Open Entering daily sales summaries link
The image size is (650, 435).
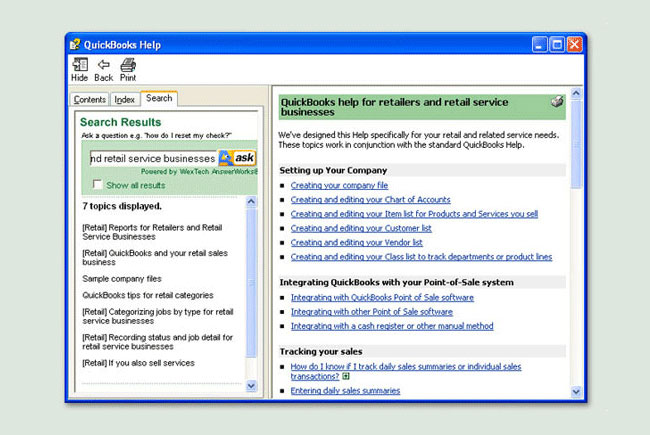345,391
